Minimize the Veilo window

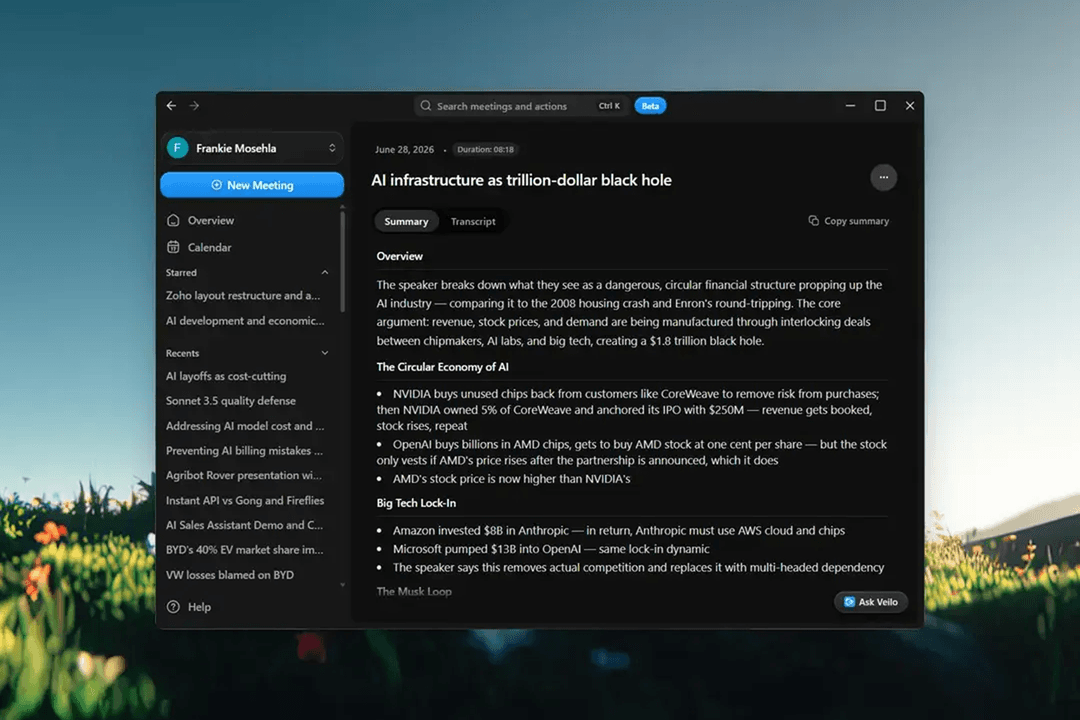tap(851, 105)
